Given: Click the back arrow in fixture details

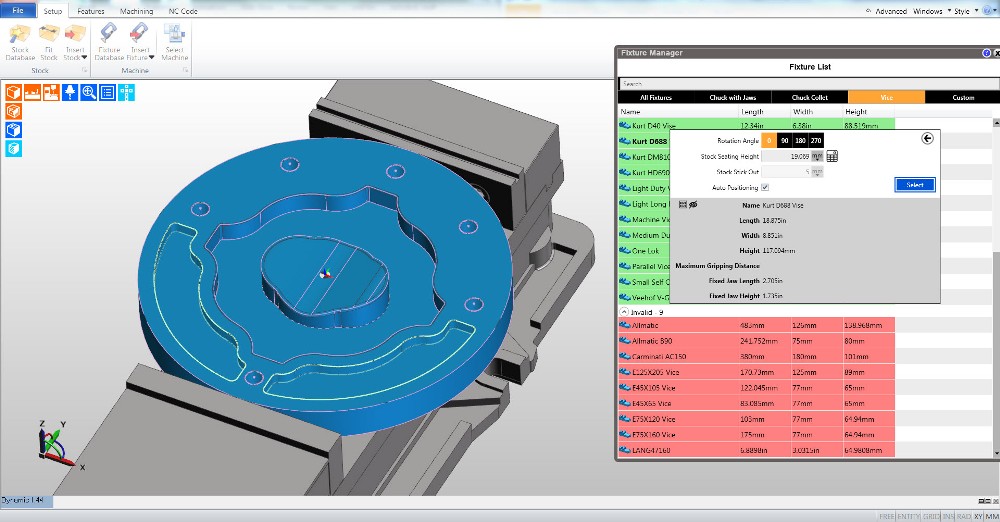Looking at the screenshot, I should (927, 140).
